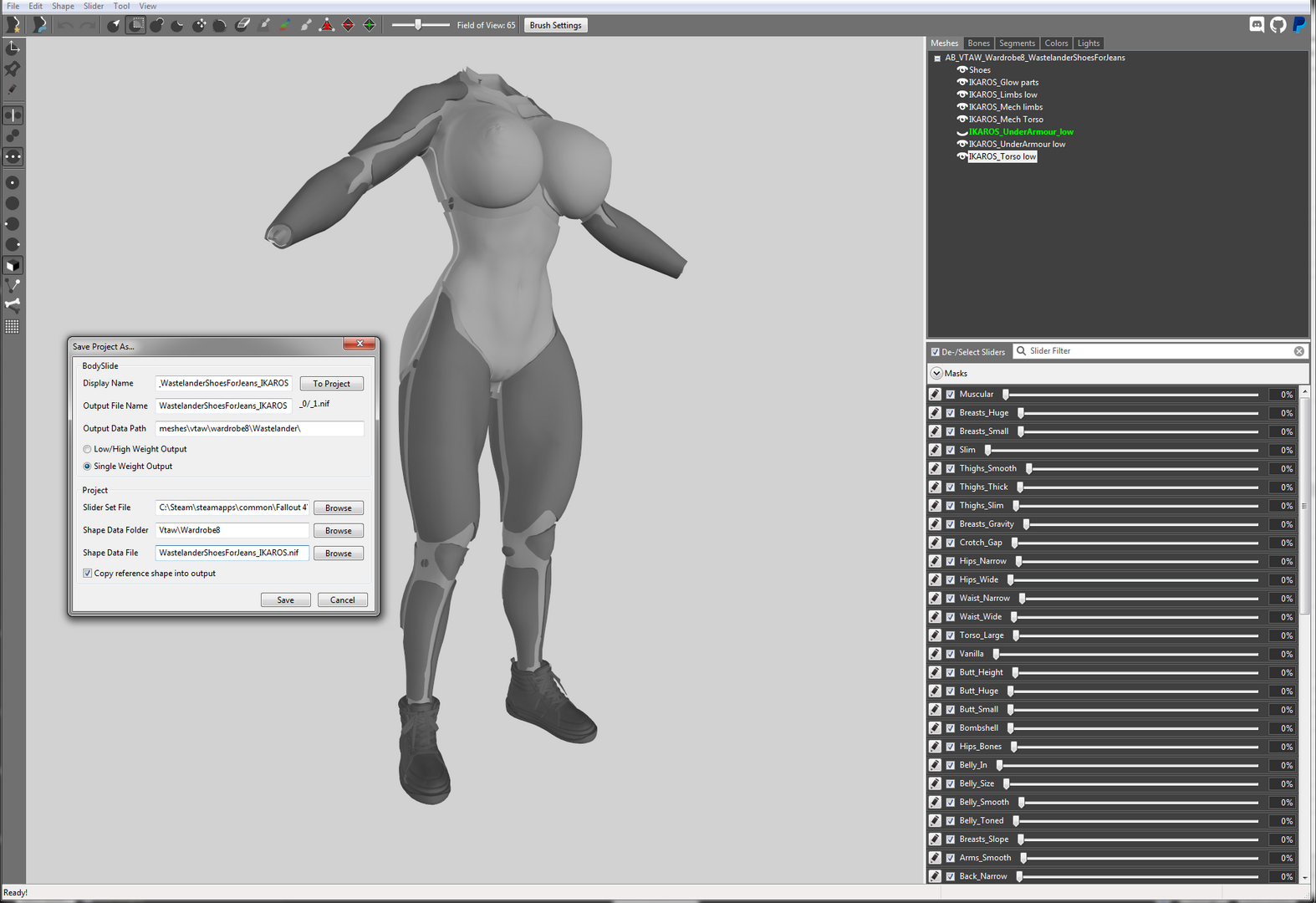1316x903 pixels.
Task: Click the edit pencil for Bombshell slider
Action: coord(935,727)
